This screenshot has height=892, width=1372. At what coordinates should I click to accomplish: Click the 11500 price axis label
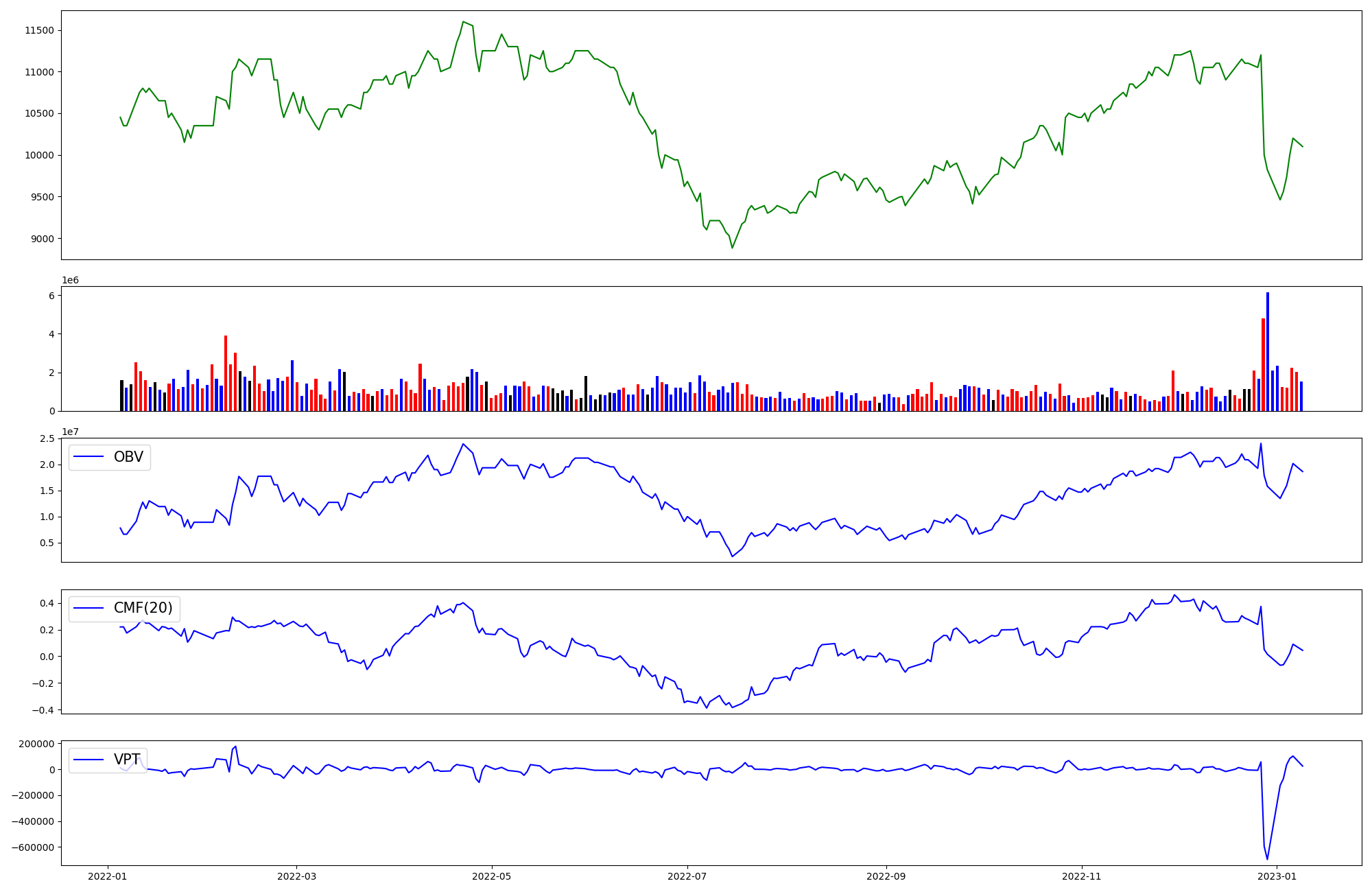[x=40, y=30]
